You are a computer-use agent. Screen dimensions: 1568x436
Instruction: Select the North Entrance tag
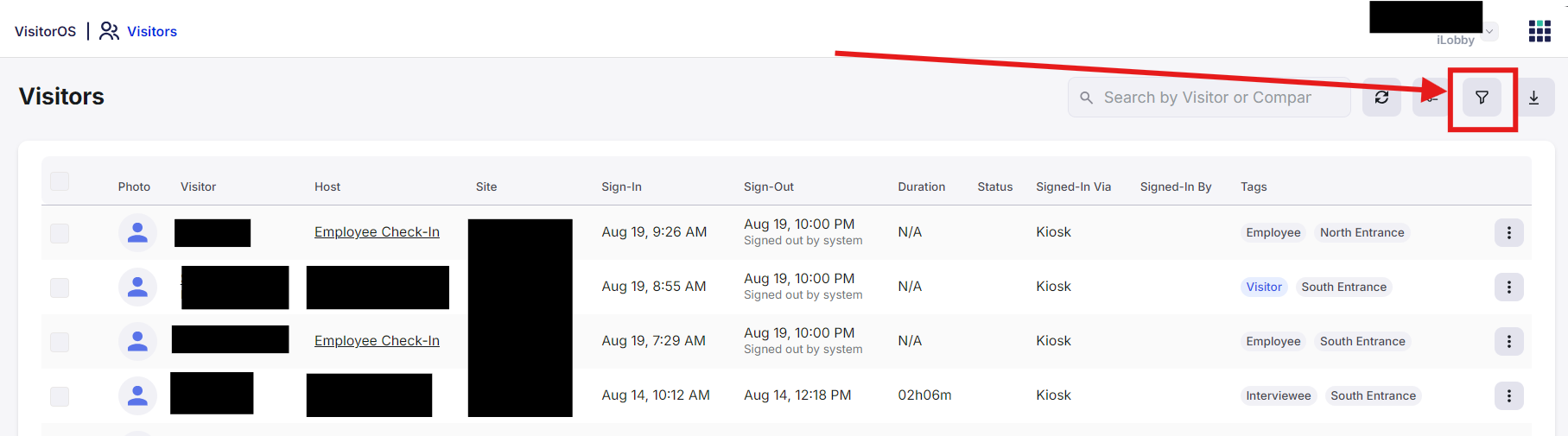tap(1362, 232)
